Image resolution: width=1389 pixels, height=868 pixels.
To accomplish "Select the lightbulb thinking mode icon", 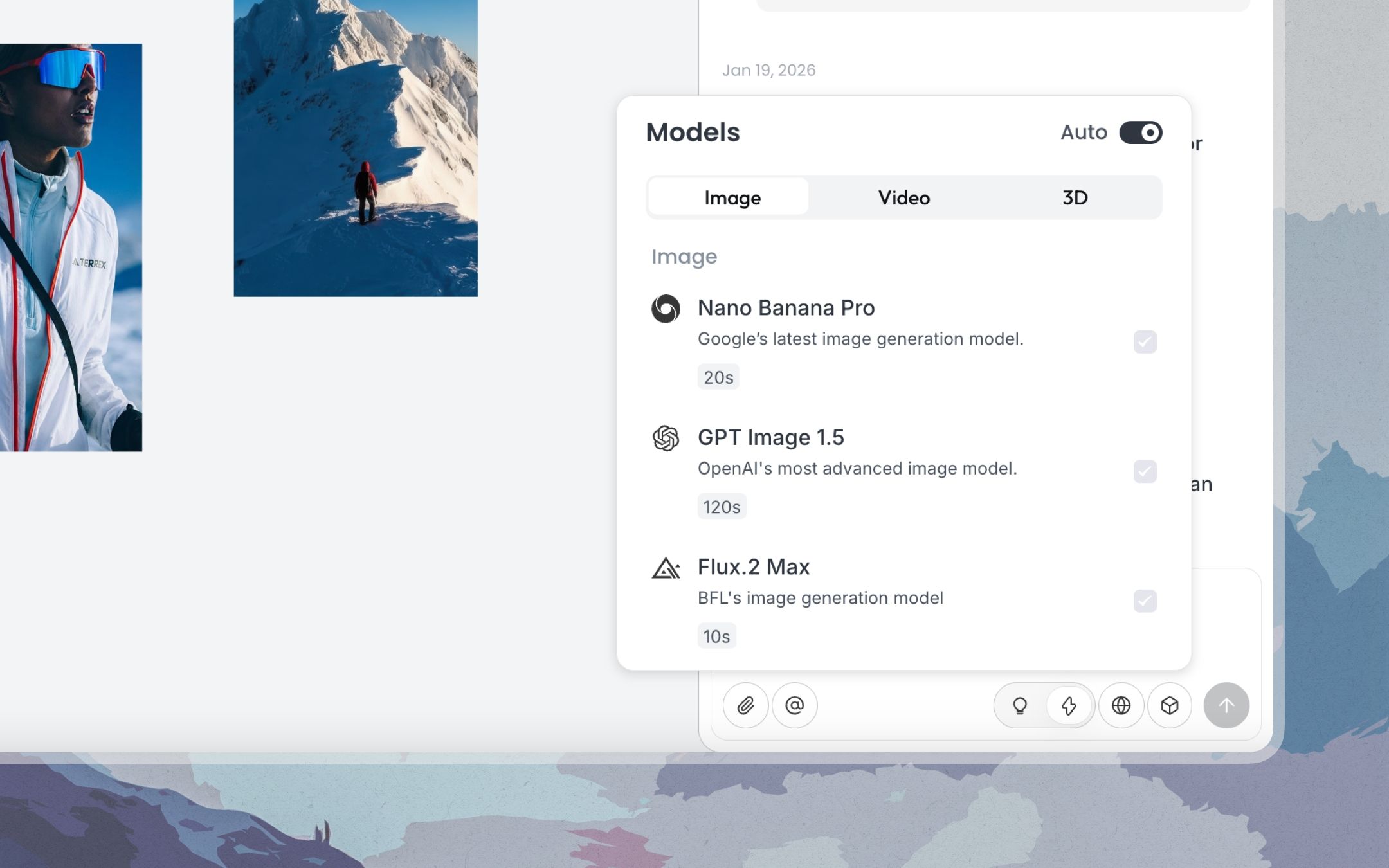I will click(x=1020, y=705).
